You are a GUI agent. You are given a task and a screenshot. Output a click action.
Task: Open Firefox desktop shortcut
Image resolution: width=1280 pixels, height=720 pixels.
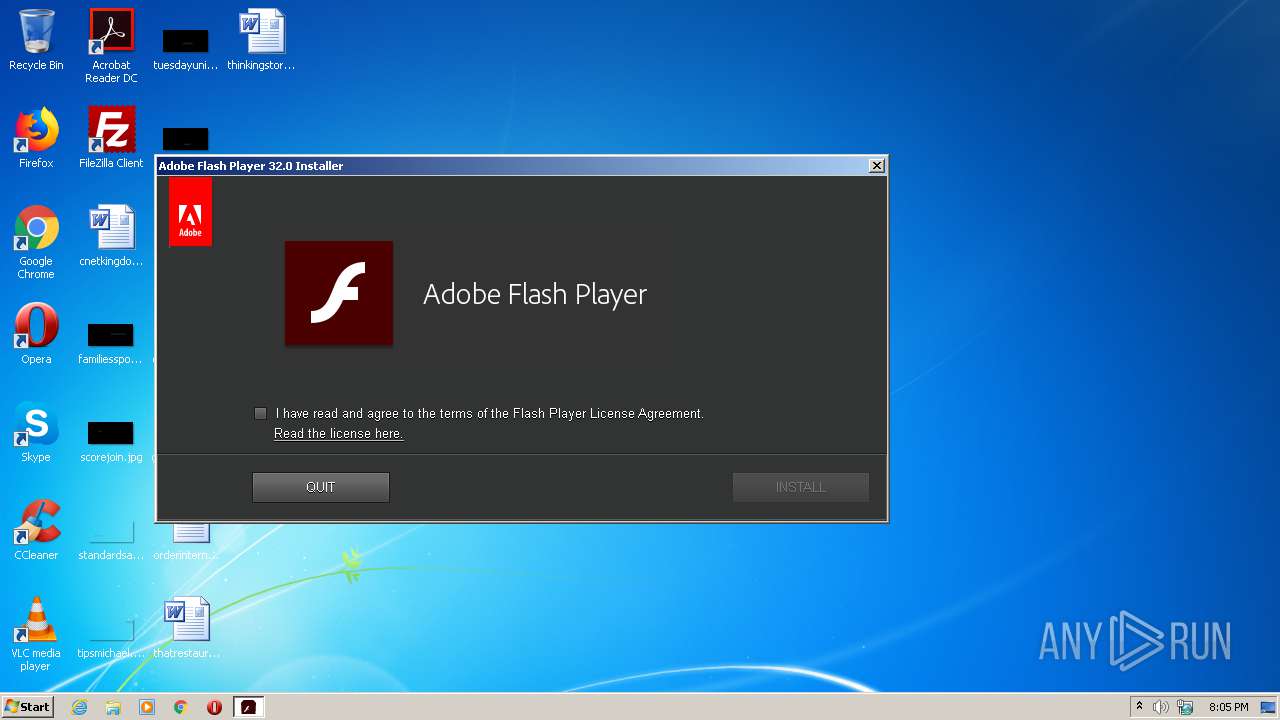[36, 138]
